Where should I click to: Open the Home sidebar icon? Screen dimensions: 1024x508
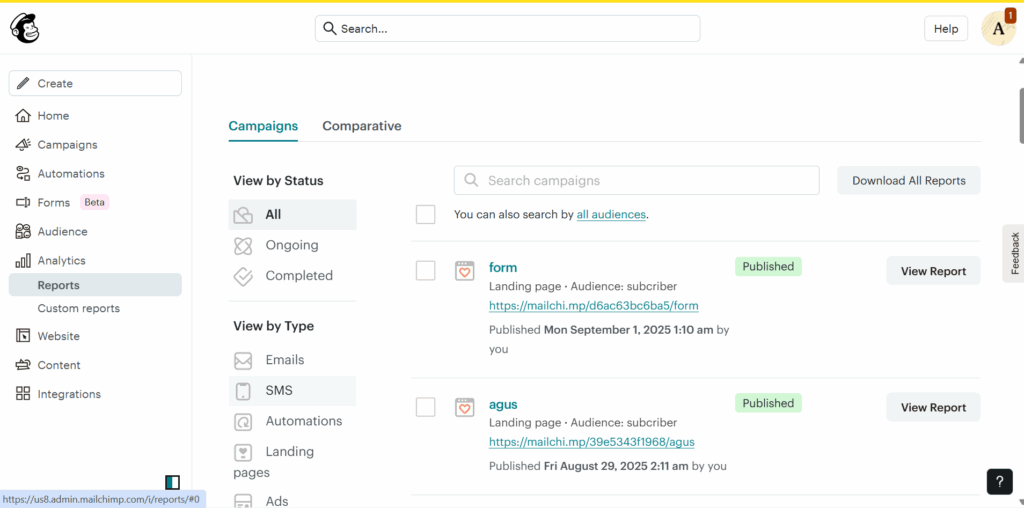(23, 116)
